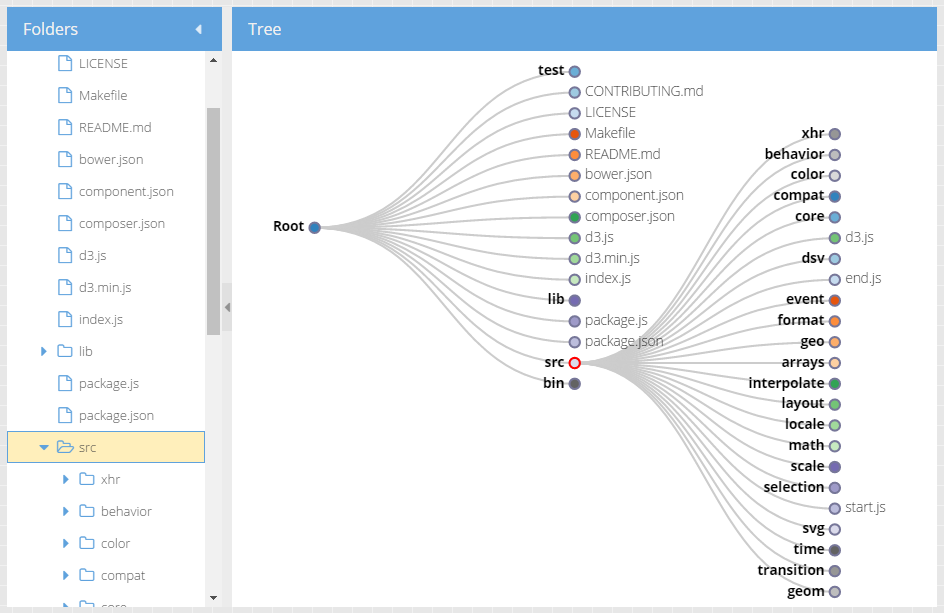The width and height of the screenshot is (944, 613).
Task: Toggle the bin node in tree diagram
Action: [x=575, y=383]
